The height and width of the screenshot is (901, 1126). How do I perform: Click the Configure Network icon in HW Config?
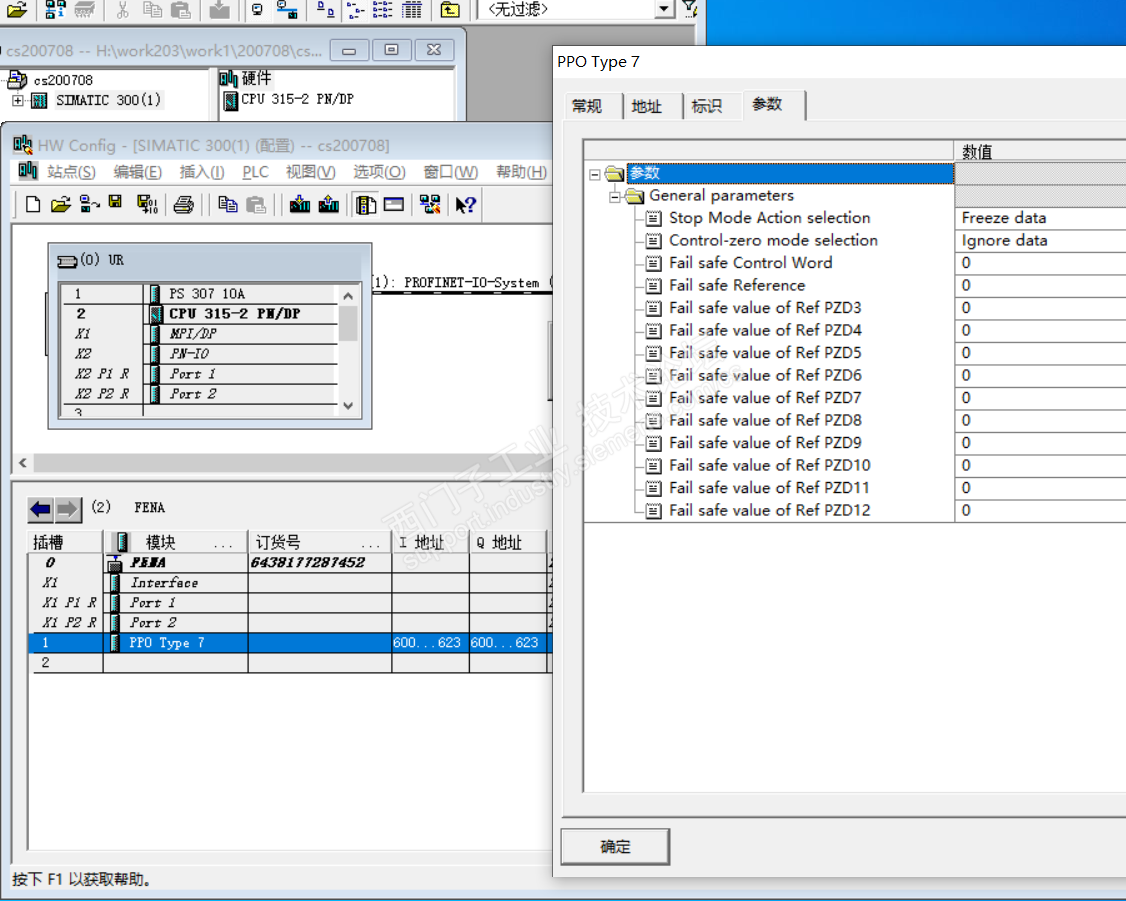(x=430, y=205)
